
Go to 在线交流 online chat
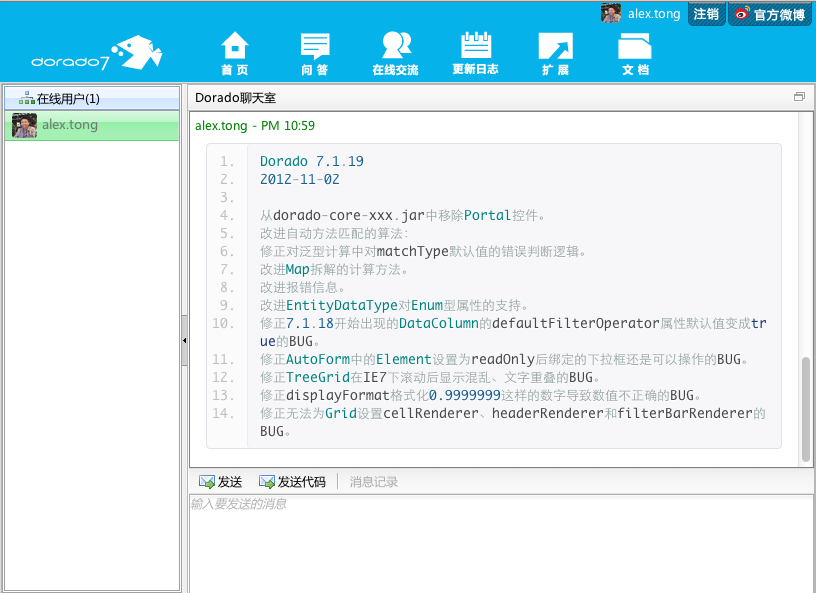[x=396, y=52]
